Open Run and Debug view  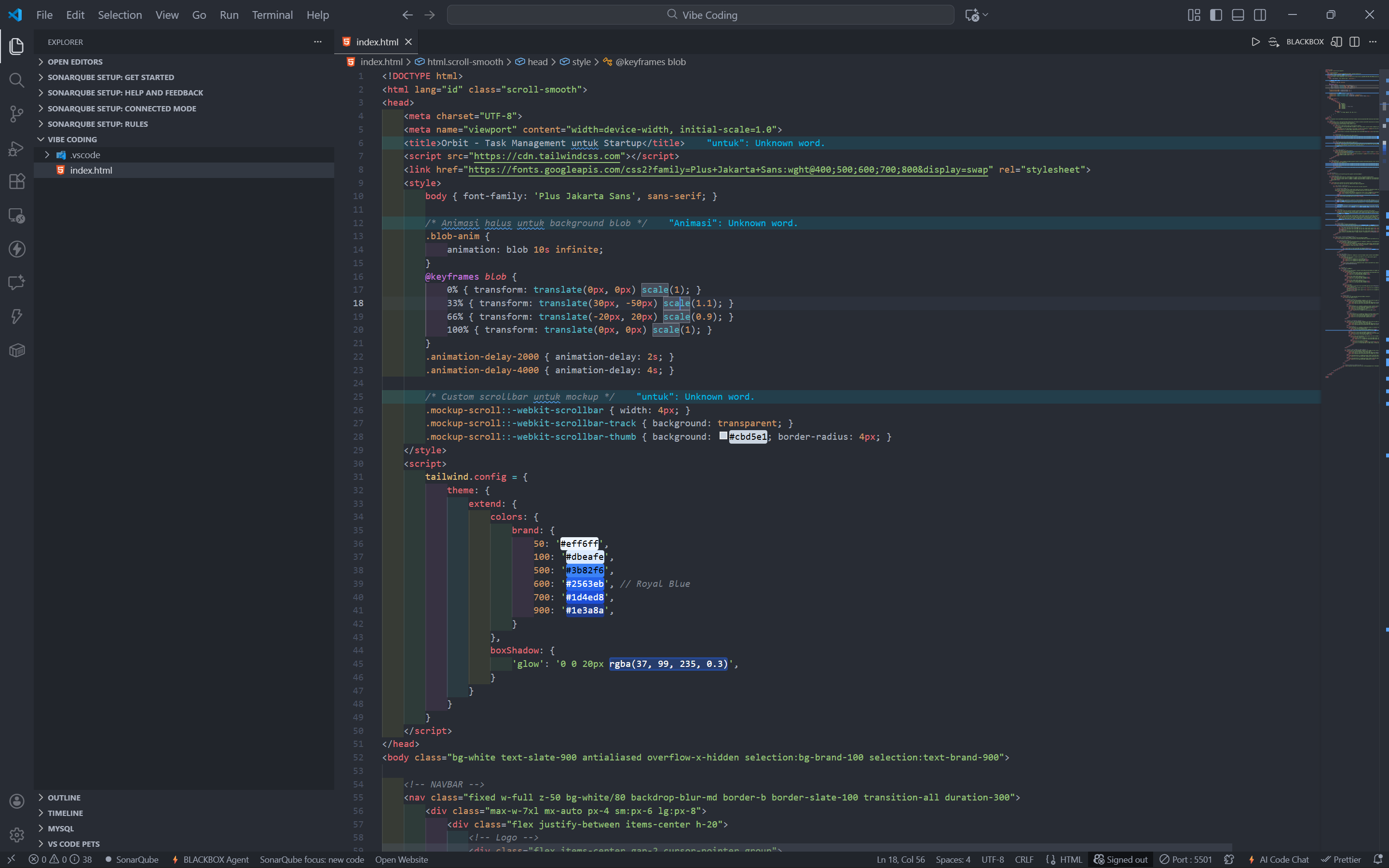click(x=17, y=148)
